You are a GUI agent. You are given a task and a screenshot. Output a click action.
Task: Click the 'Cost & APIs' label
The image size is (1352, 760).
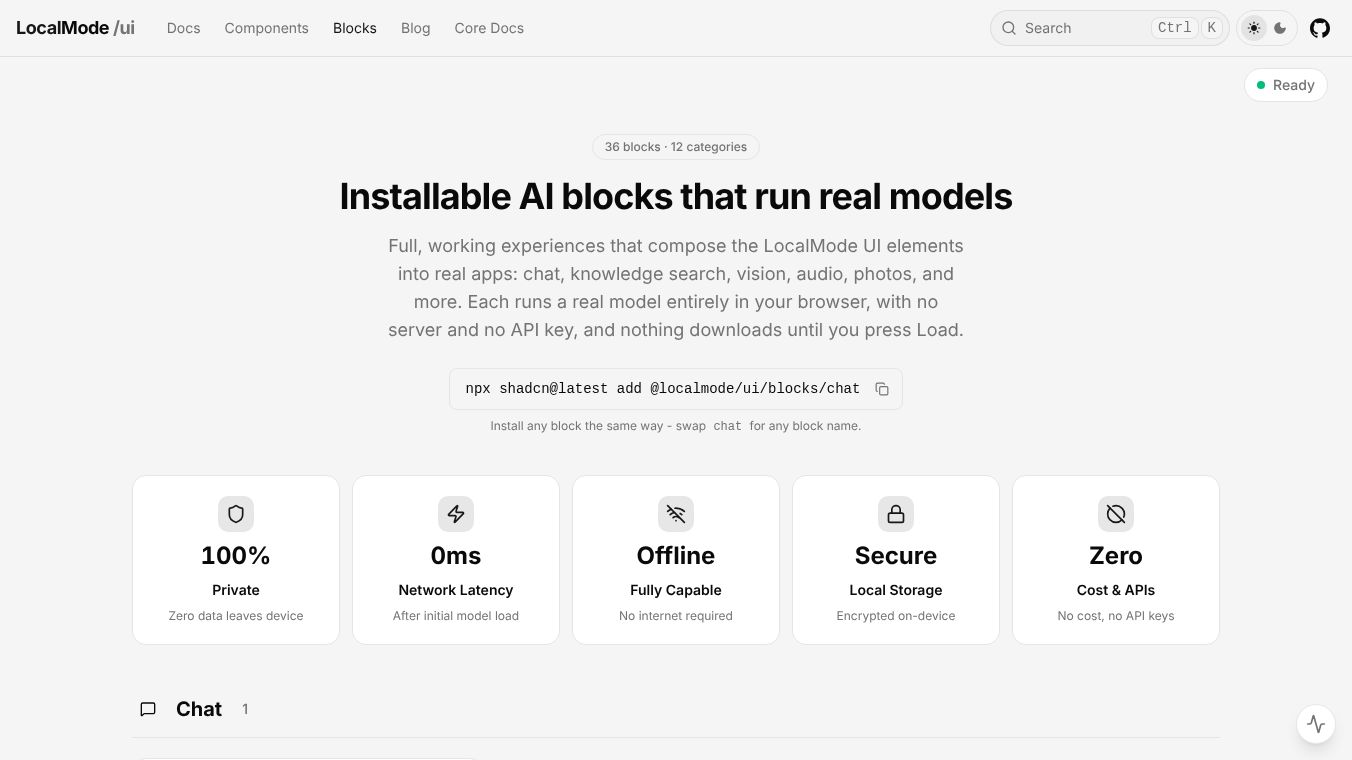[1116, 590]
